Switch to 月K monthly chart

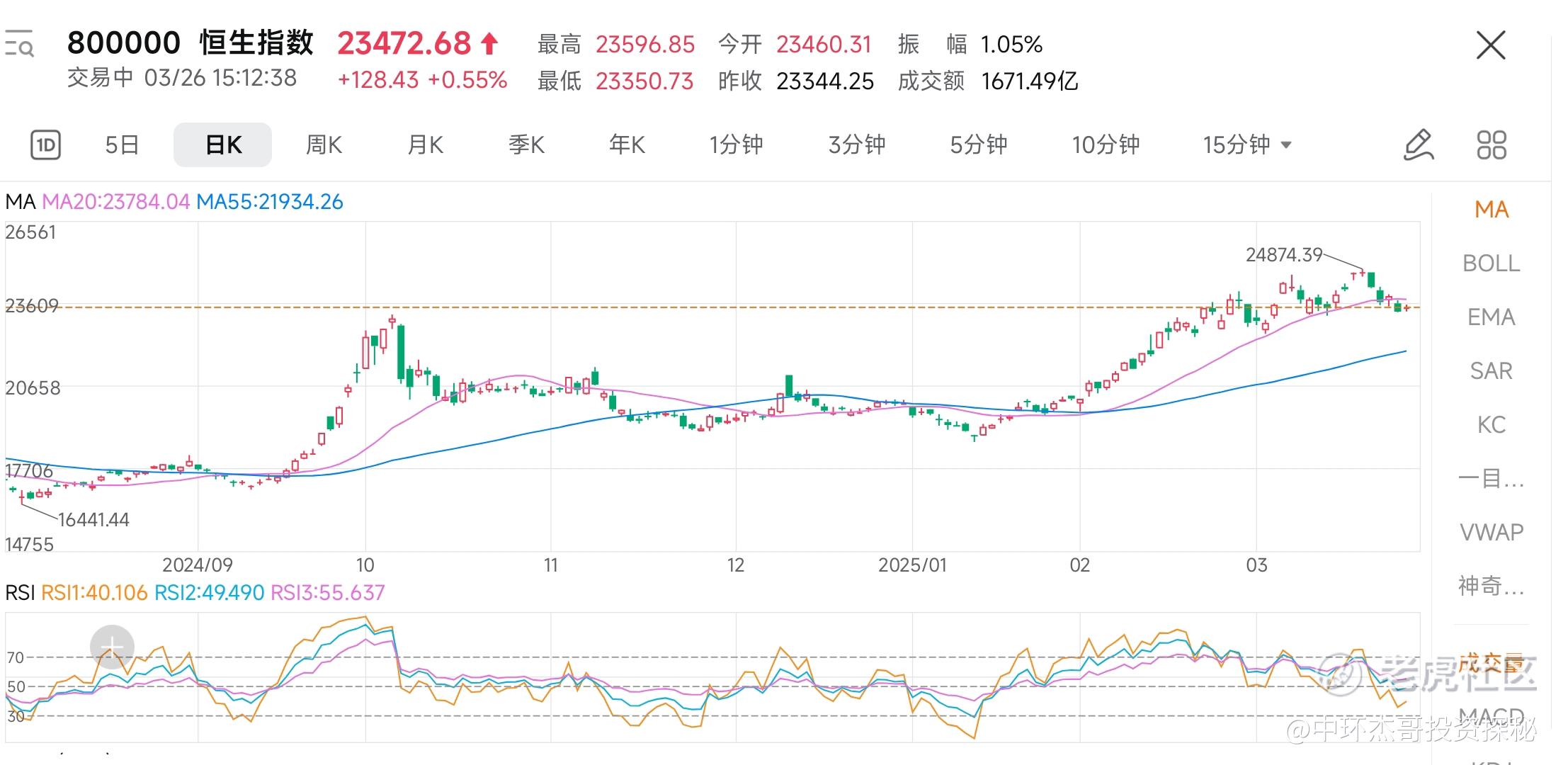coord(425,145)
